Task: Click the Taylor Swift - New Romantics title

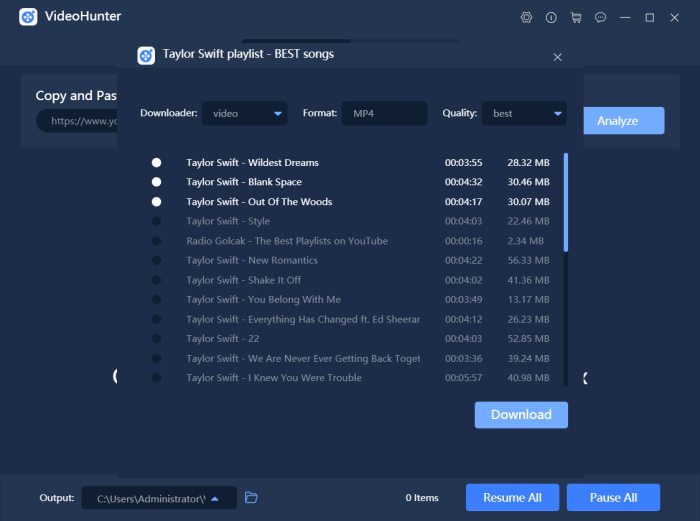Action: pyautogui.click(x=252, y=260)
